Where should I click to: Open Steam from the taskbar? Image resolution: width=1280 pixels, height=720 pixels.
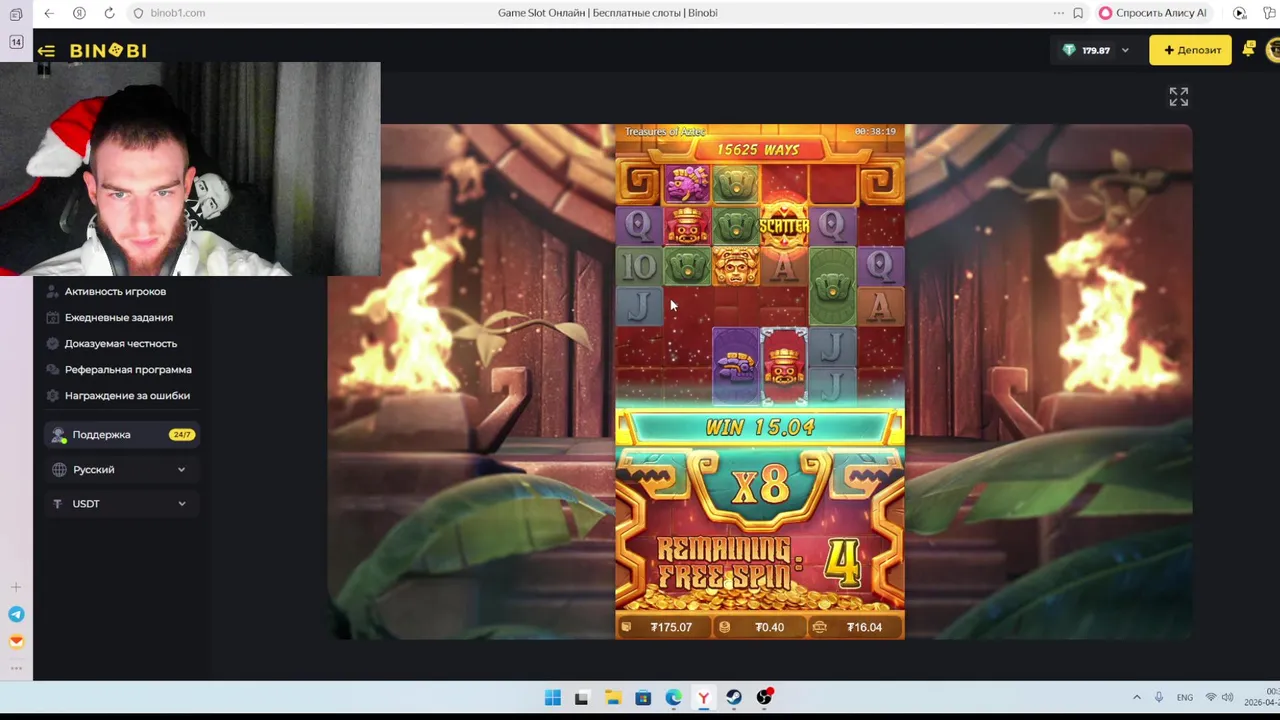coord(734,698)
